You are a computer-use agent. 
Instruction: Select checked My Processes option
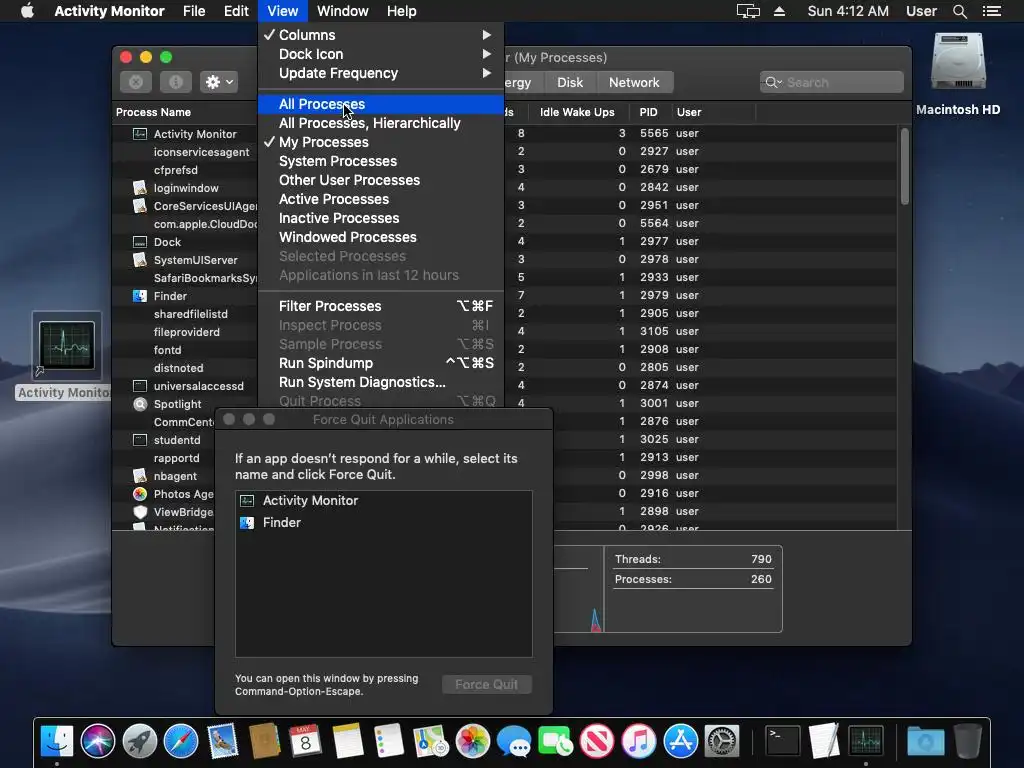pos(381,142)
